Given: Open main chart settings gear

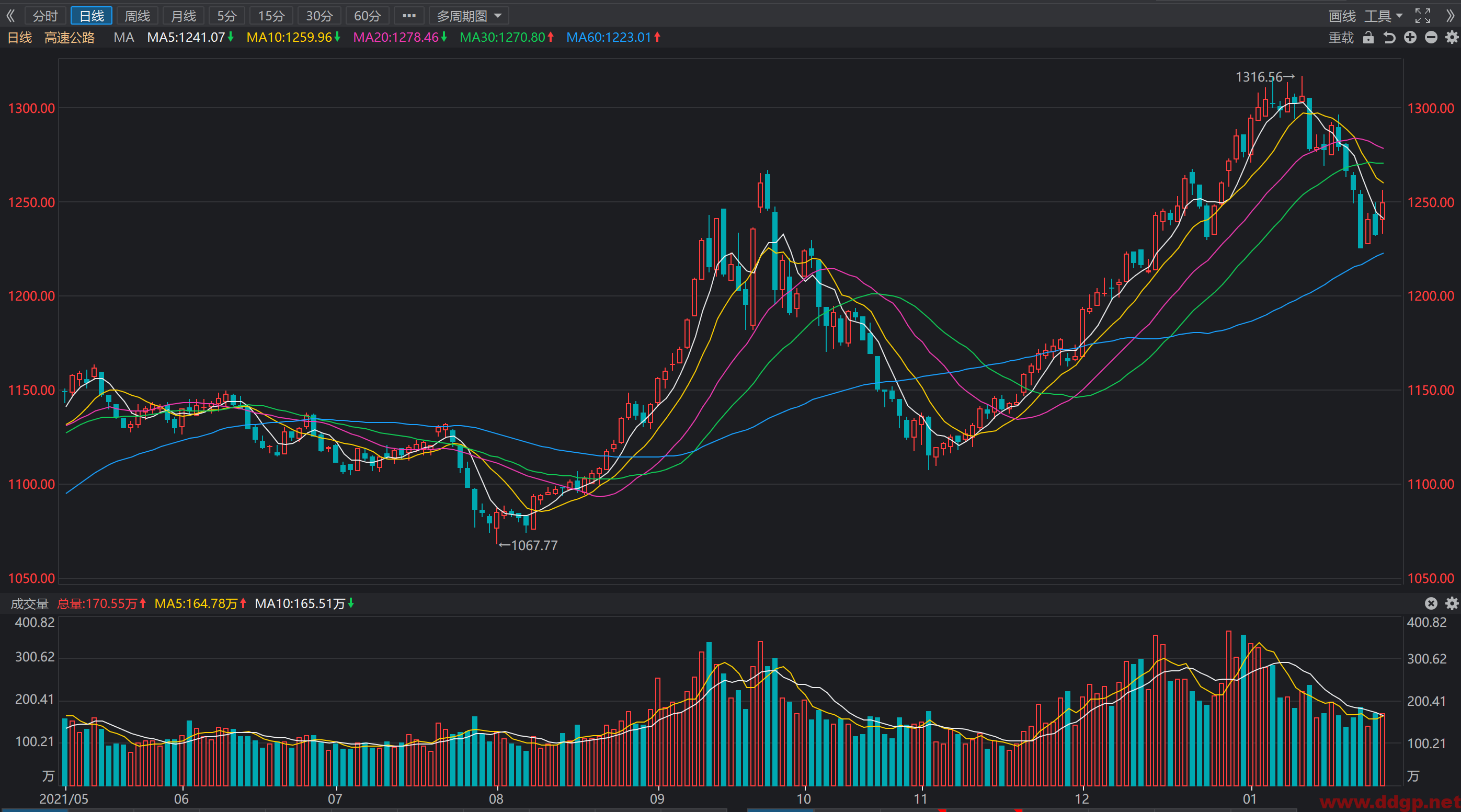Looking at the screenshot, I should (1452, 38).
